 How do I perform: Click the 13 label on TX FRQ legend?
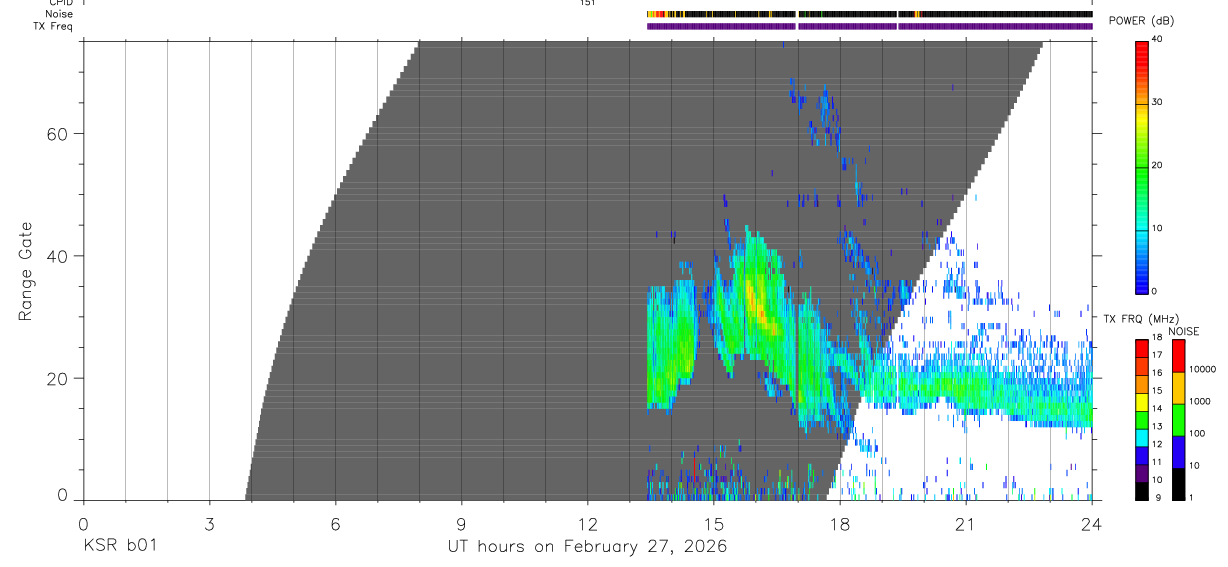[x=1156, y=426]
